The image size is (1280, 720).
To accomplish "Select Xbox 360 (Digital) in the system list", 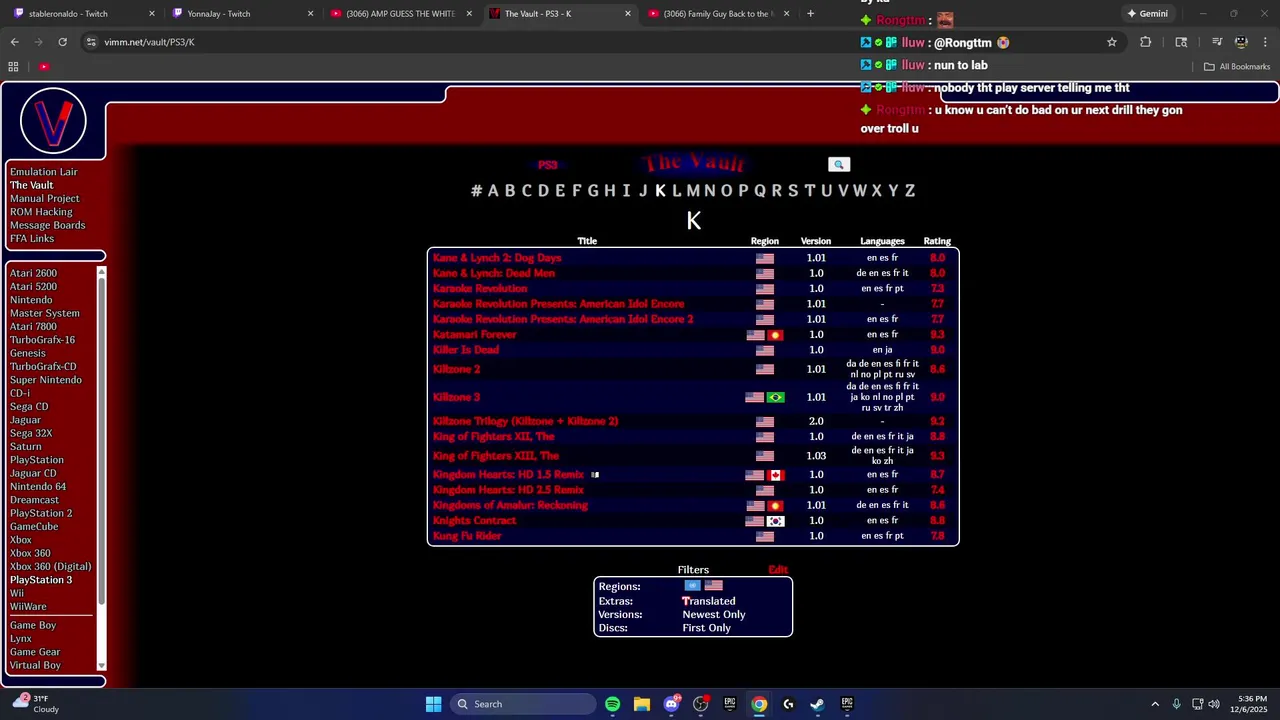I will [51, 567].
